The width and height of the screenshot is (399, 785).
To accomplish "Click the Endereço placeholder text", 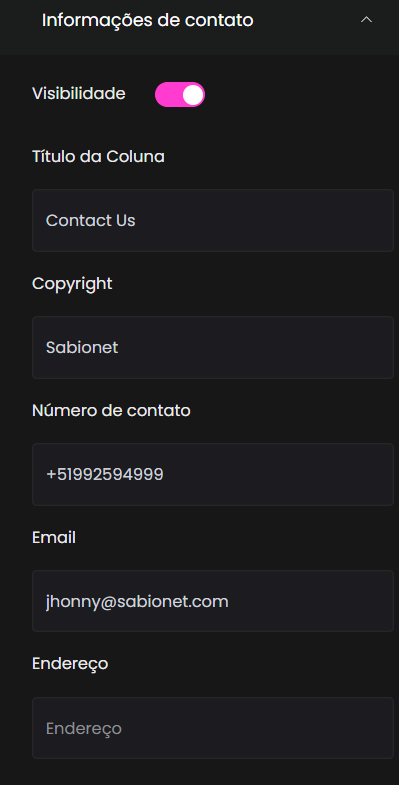I will 84,728.
